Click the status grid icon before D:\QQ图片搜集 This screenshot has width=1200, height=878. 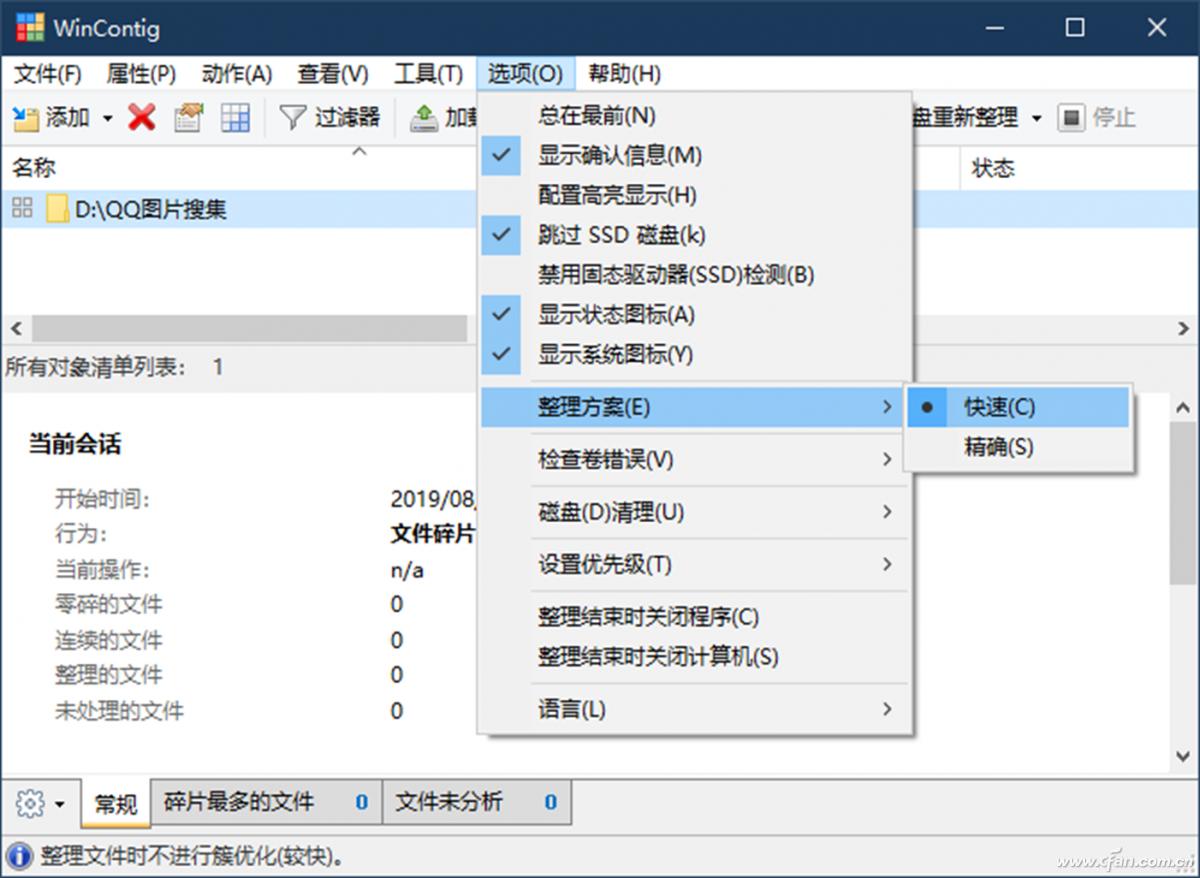[x=22, y=208]
